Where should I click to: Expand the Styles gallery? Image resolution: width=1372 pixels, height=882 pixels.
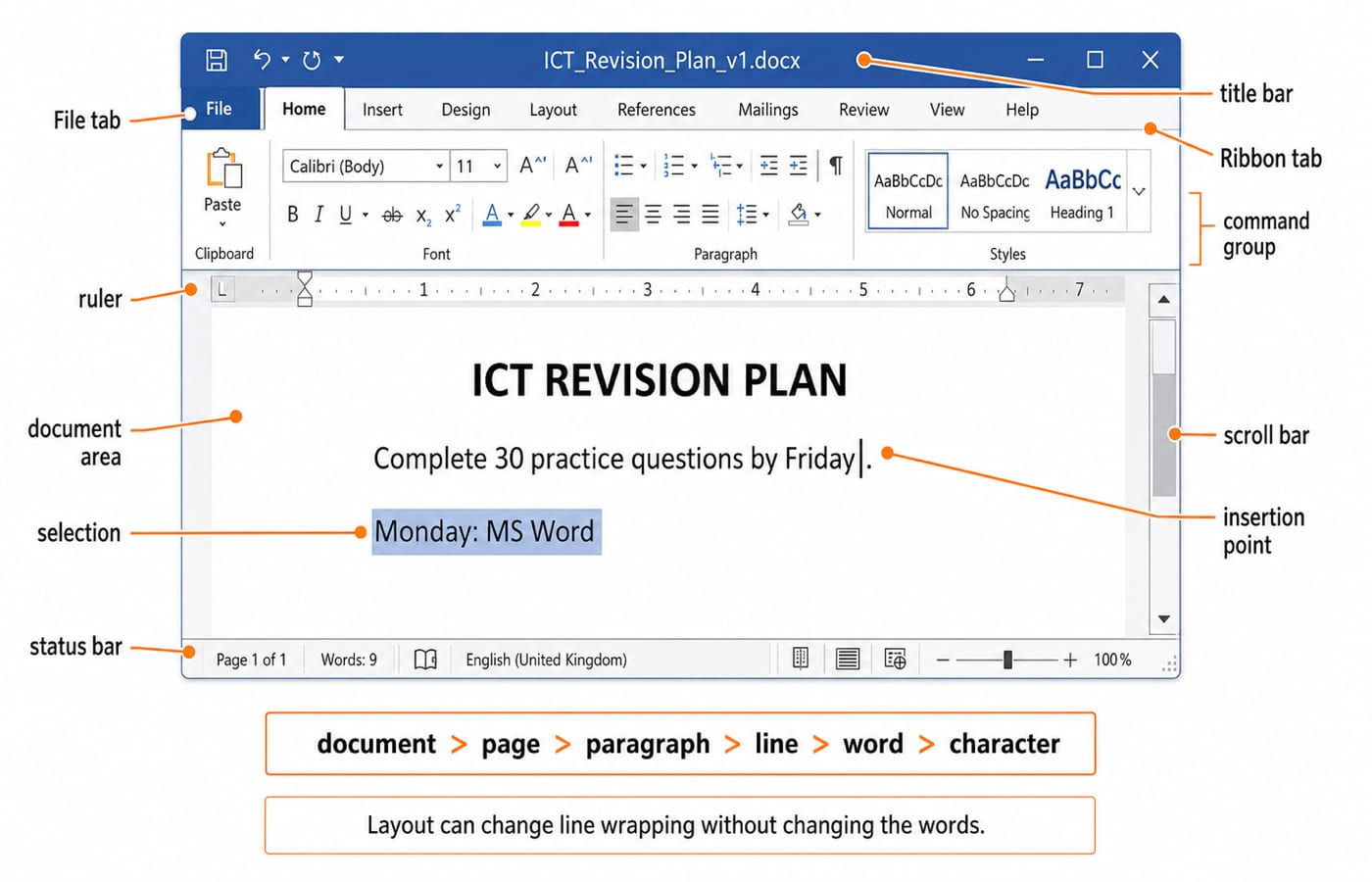[1139, 192]
